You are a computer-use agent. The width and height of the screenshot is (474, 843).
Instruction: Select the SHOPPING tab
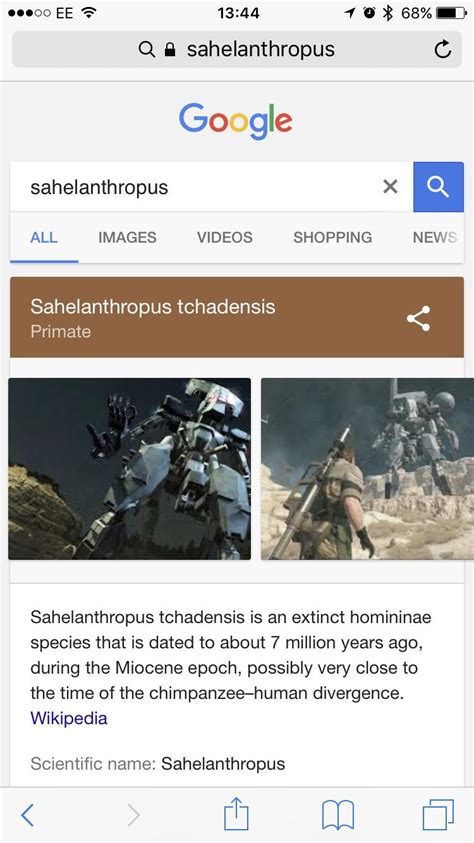[x=333, y=237]
